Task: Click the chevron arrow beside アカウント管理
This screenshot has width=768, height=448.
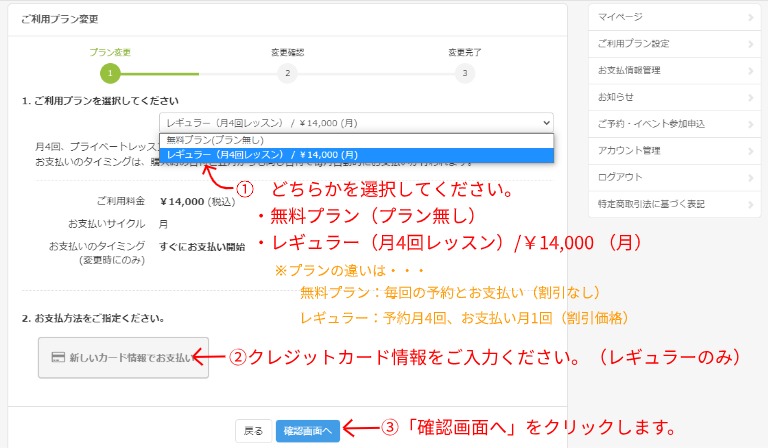Action: click(751, 151)
